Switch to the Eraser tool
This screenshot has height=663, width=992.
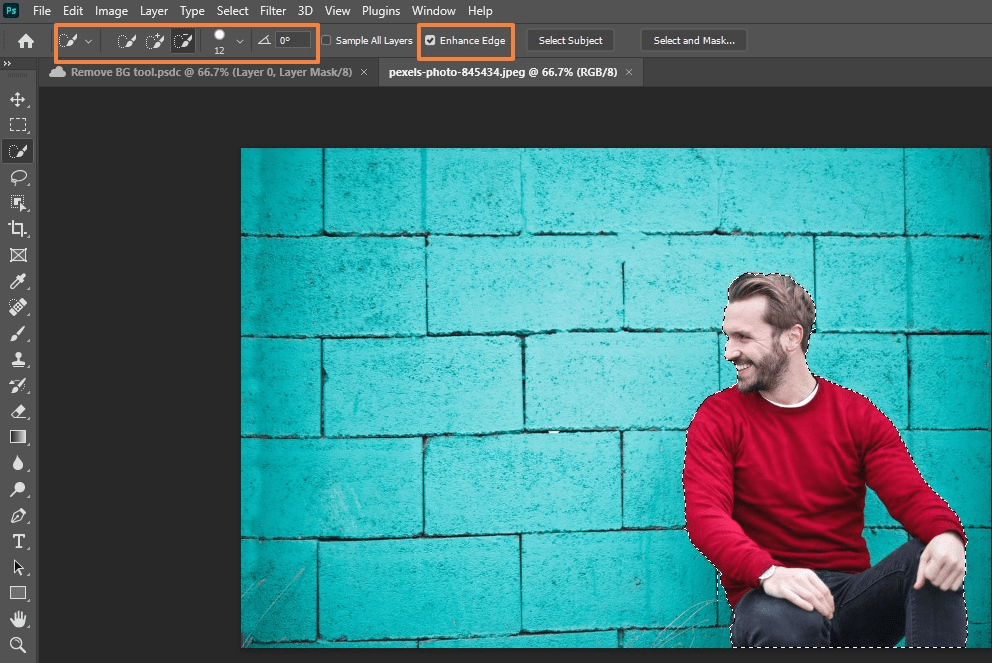[x=17, y=411]
